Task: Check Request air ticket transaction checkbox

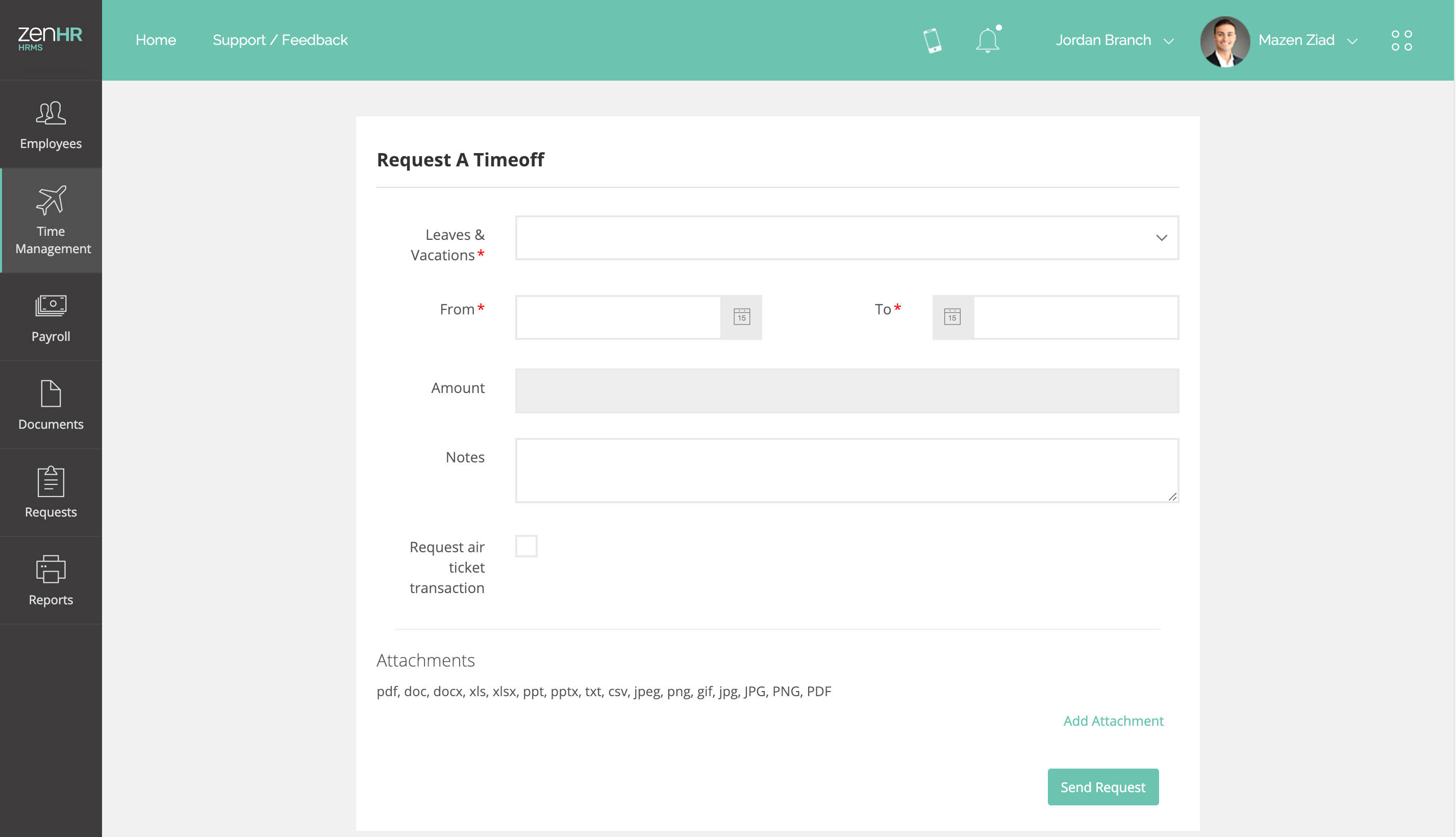Action: pyautogui.click(x=526, y=546)
